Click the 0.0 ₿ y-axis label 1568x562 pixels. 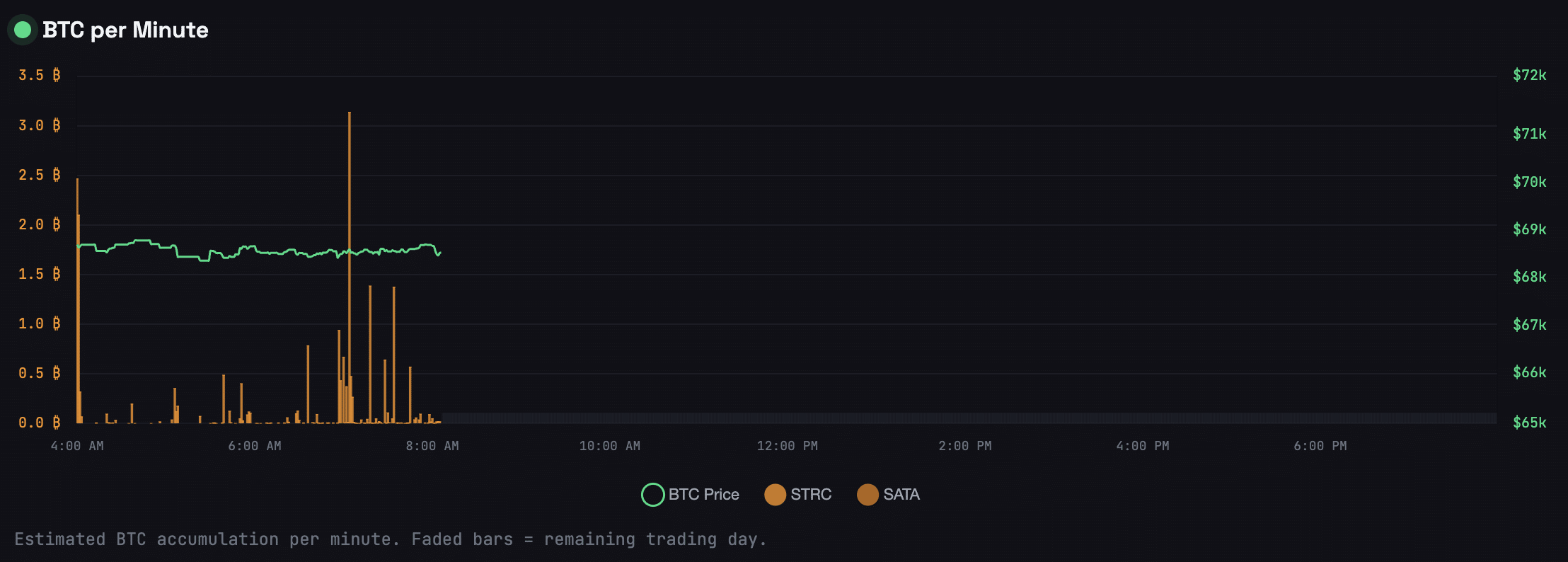click(40, 423)
